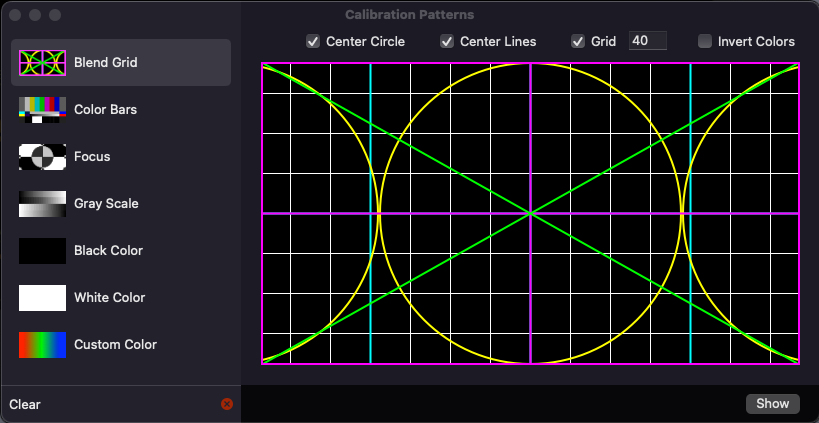The height and width of the screenshot is (423, 819).
Task: Click the Custom Color list label
Action: tap(115, 345)
